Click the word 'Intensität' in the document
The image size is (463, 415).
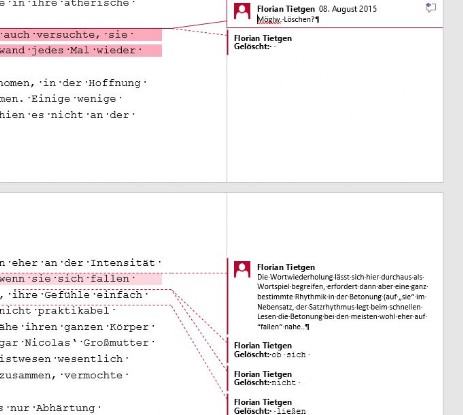[123, 263]
